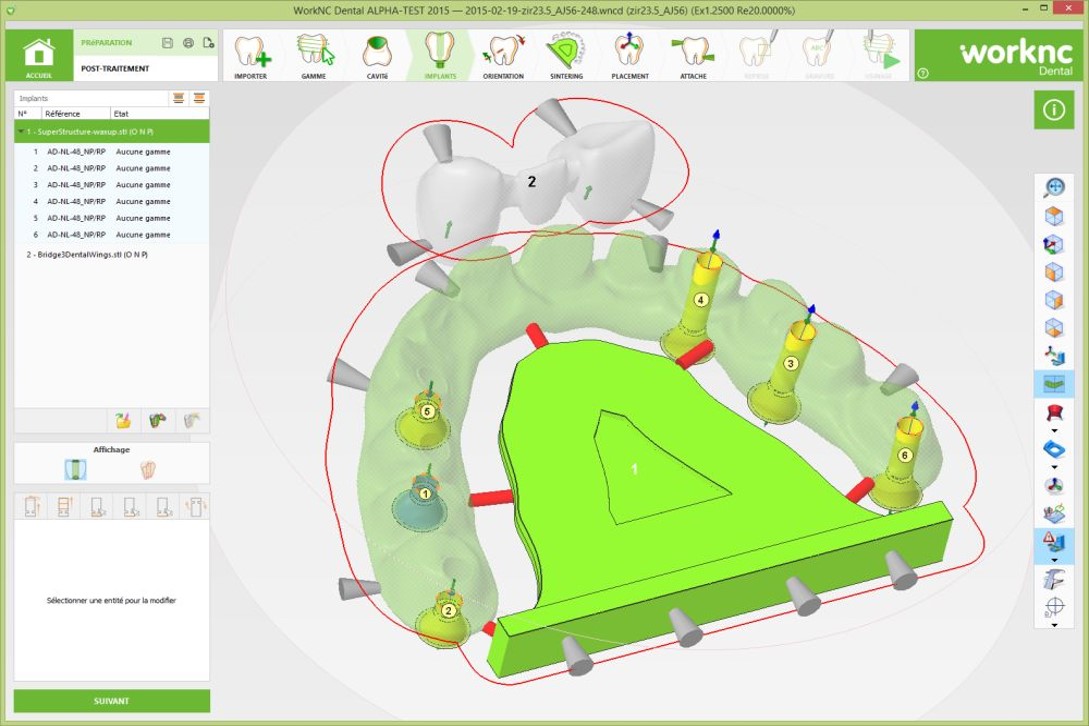Collapse the SuperStructure-waxup.stl tree node

pos(20,132)
